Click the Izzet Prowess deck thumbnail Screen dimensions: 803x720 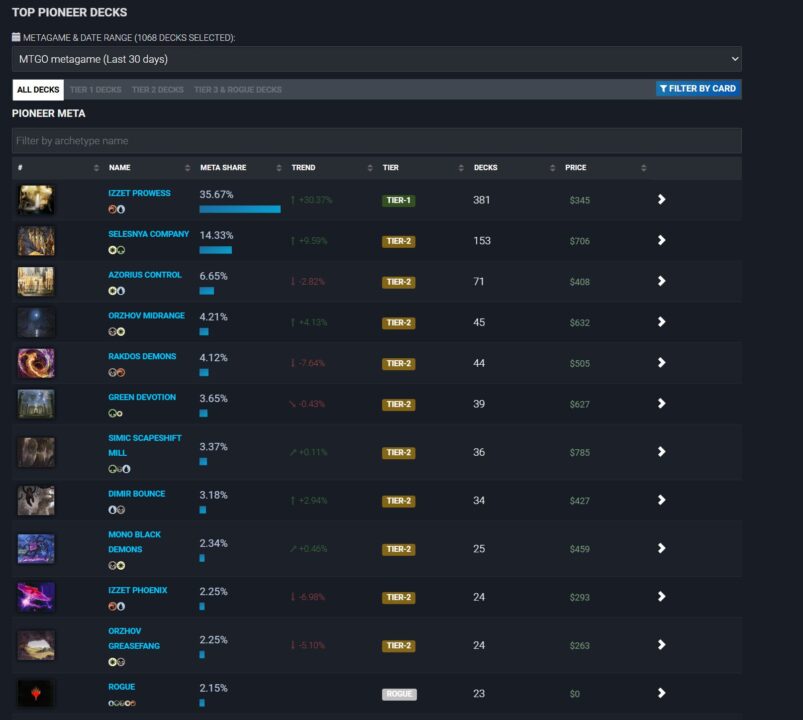point(36,200)
